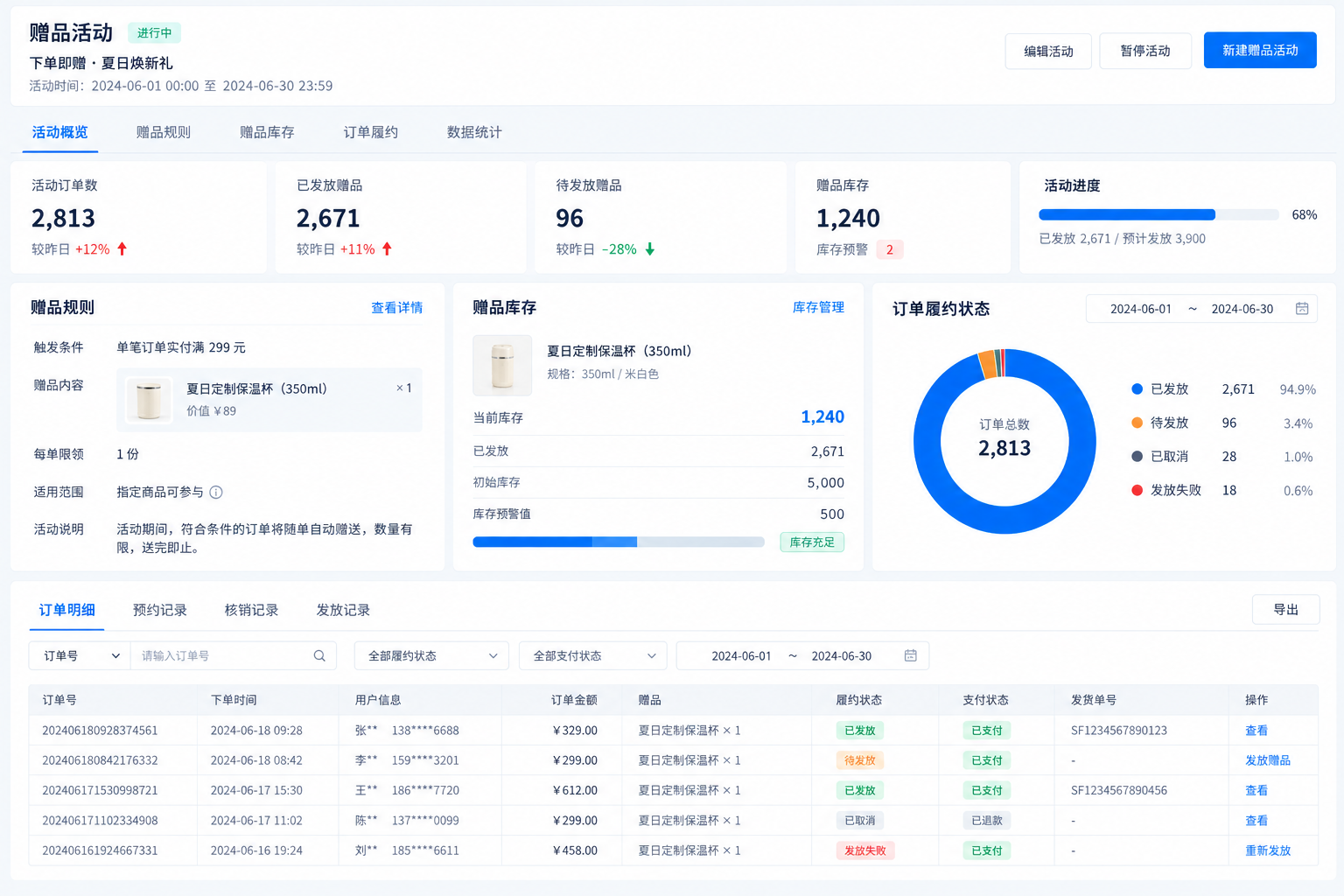Screen dimensions: 1344x896
Task: Click the 库存充足 status tag
Action: (x=812, y=542)
